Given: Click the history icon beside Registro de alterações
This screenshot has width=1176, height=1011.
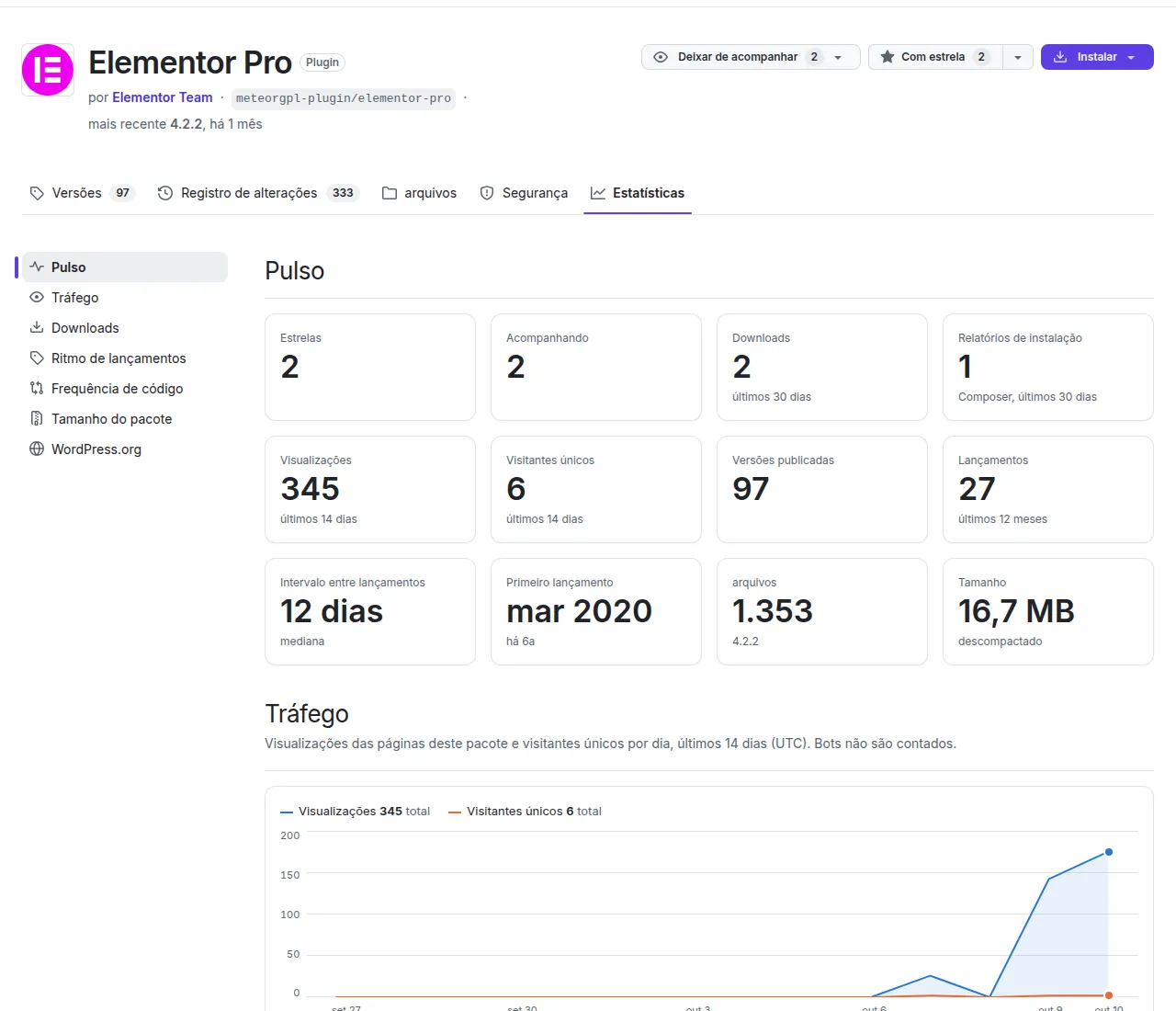Looking at the screenshot, I should pyautogui.click(x=165, y=193).
